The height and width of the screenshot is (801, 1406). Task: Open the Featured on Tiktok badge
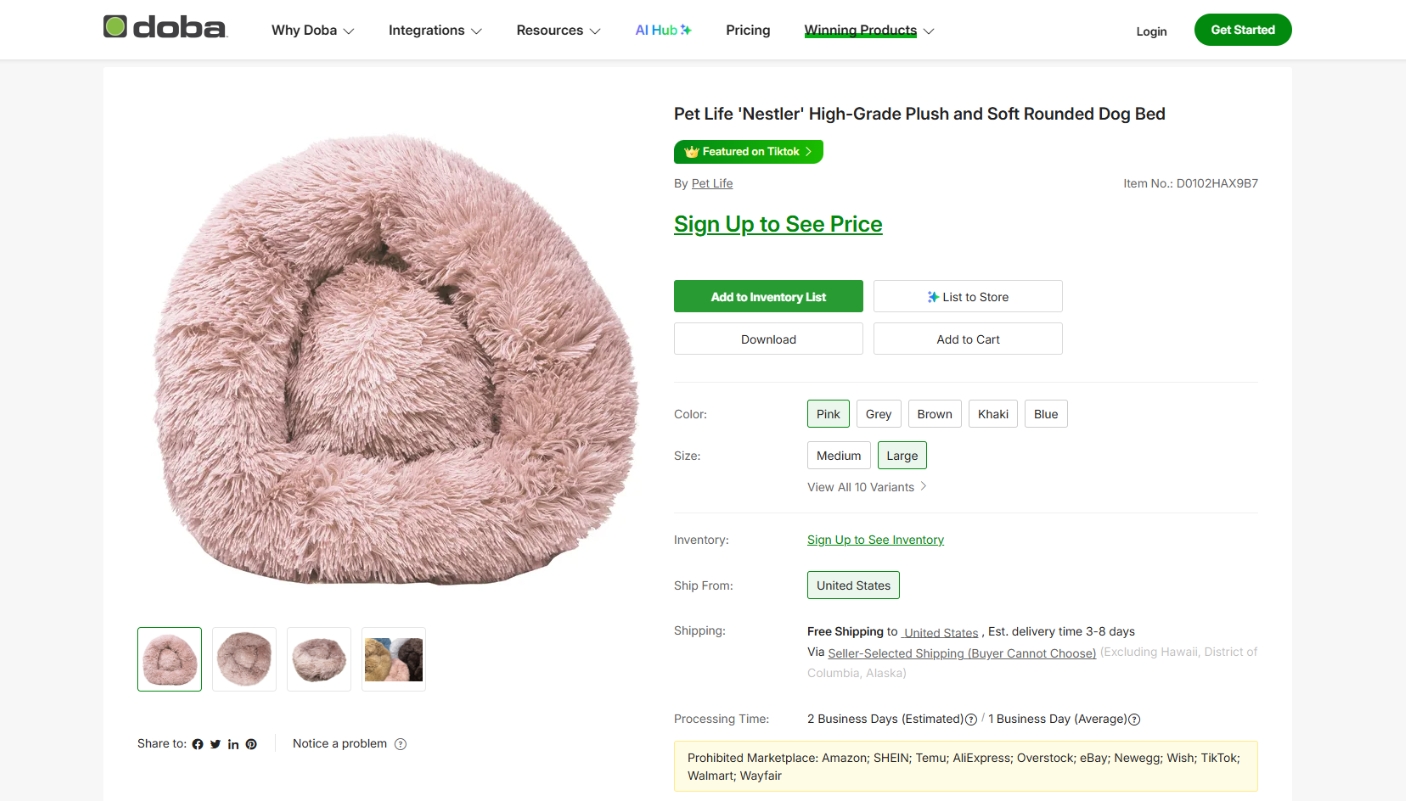coord(748,151)
